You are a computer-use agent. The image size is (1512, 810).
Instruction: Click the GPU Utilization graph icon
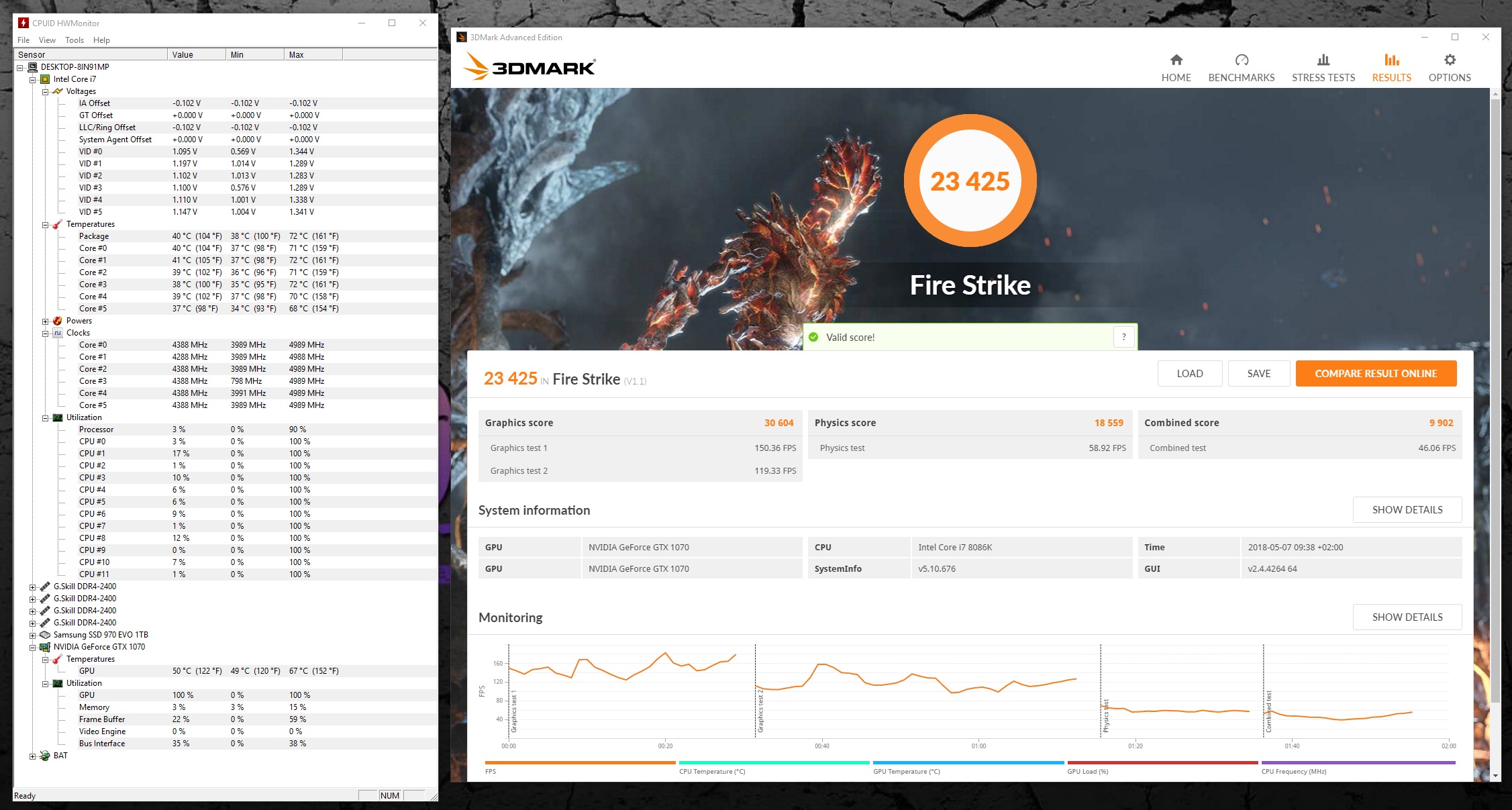click(x=58, y=683)
